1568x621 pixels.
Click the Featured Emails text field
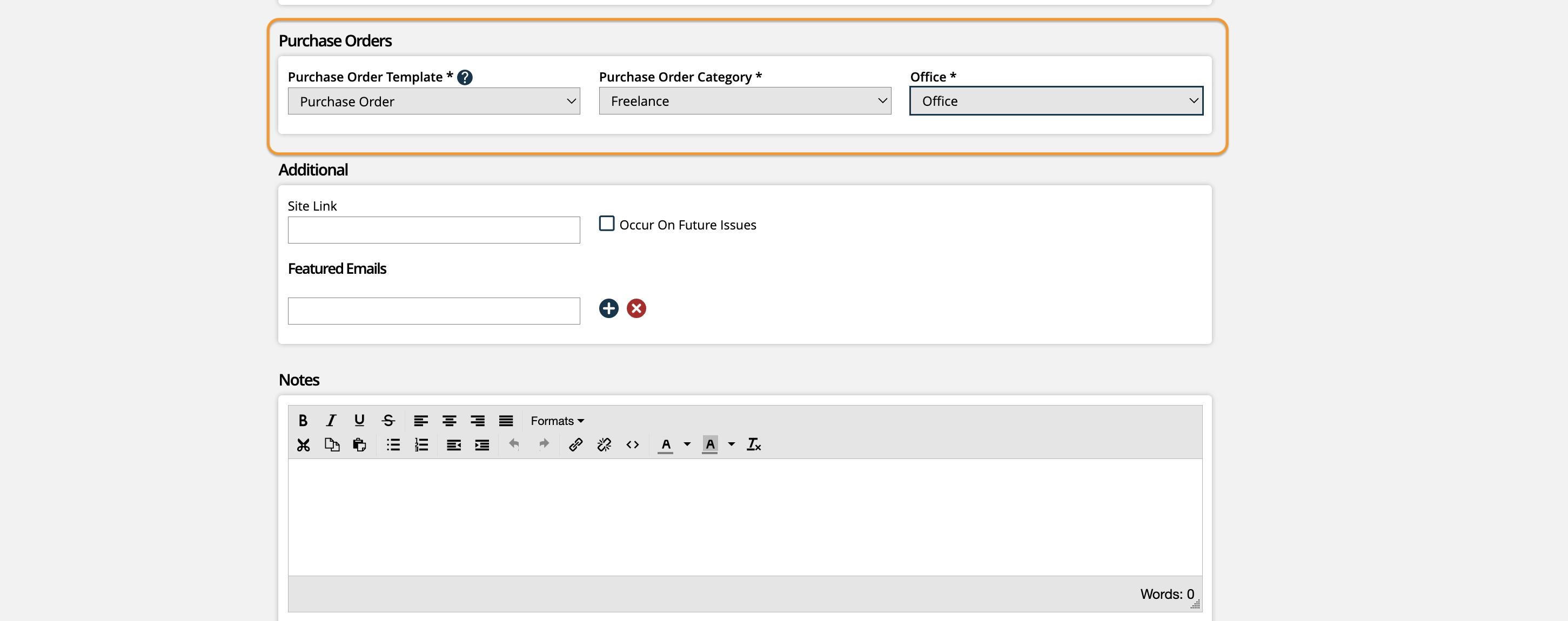[x=433, y=311]
